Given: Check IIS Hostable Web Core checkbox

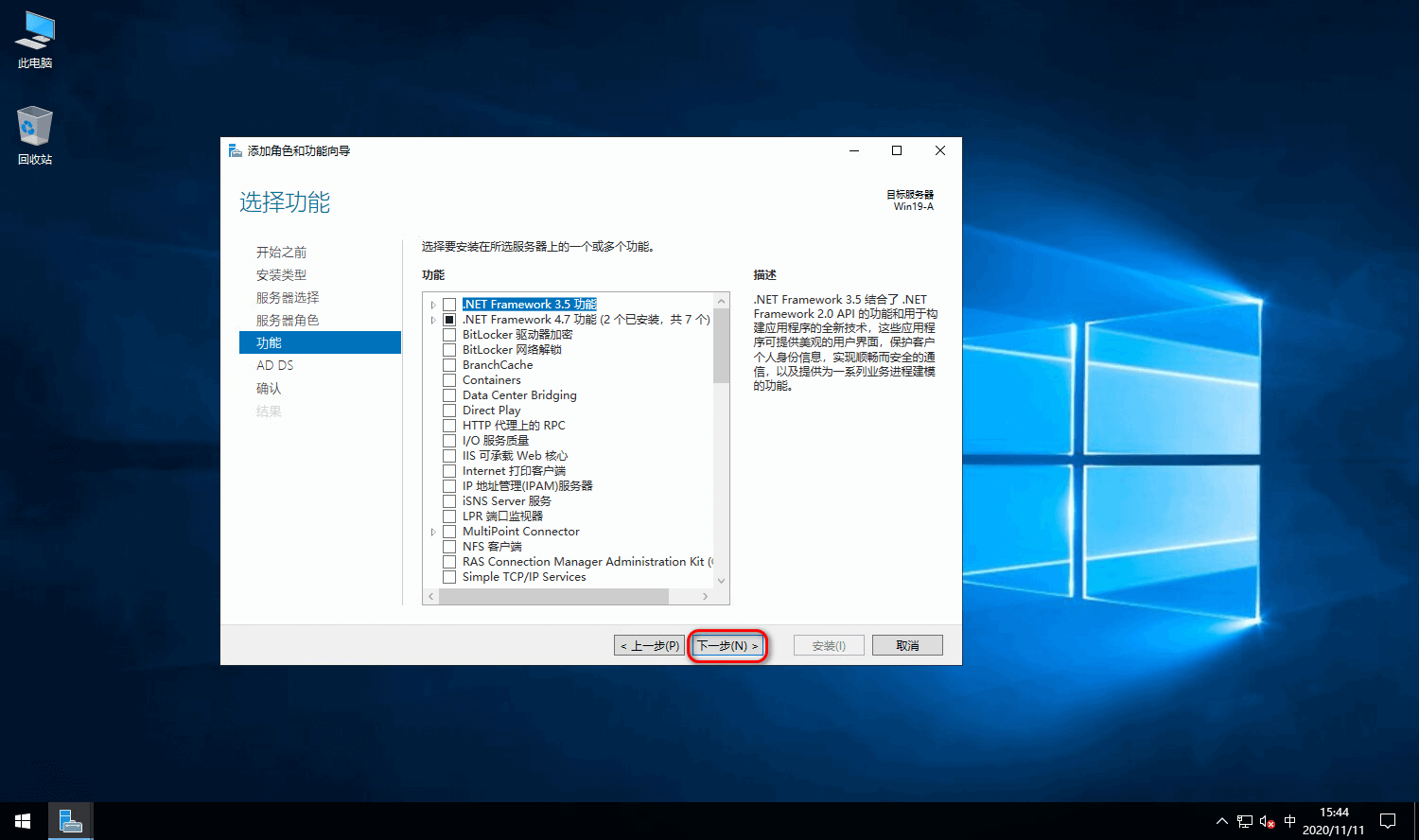Looking at the screenshot, I should click(x=449, y=456).
